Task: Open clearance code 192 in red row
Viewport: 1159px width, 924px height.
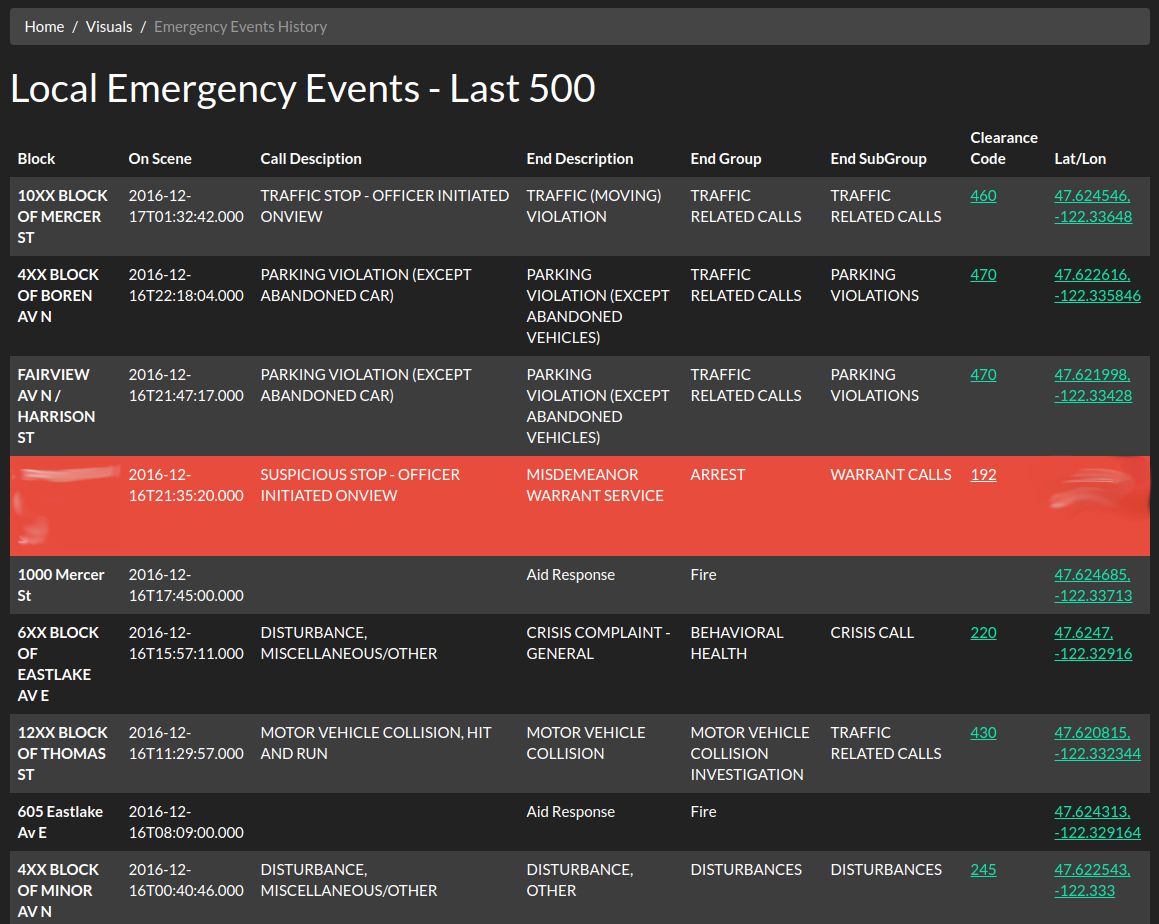Action: pyautogui.click(x=983, y=475)
